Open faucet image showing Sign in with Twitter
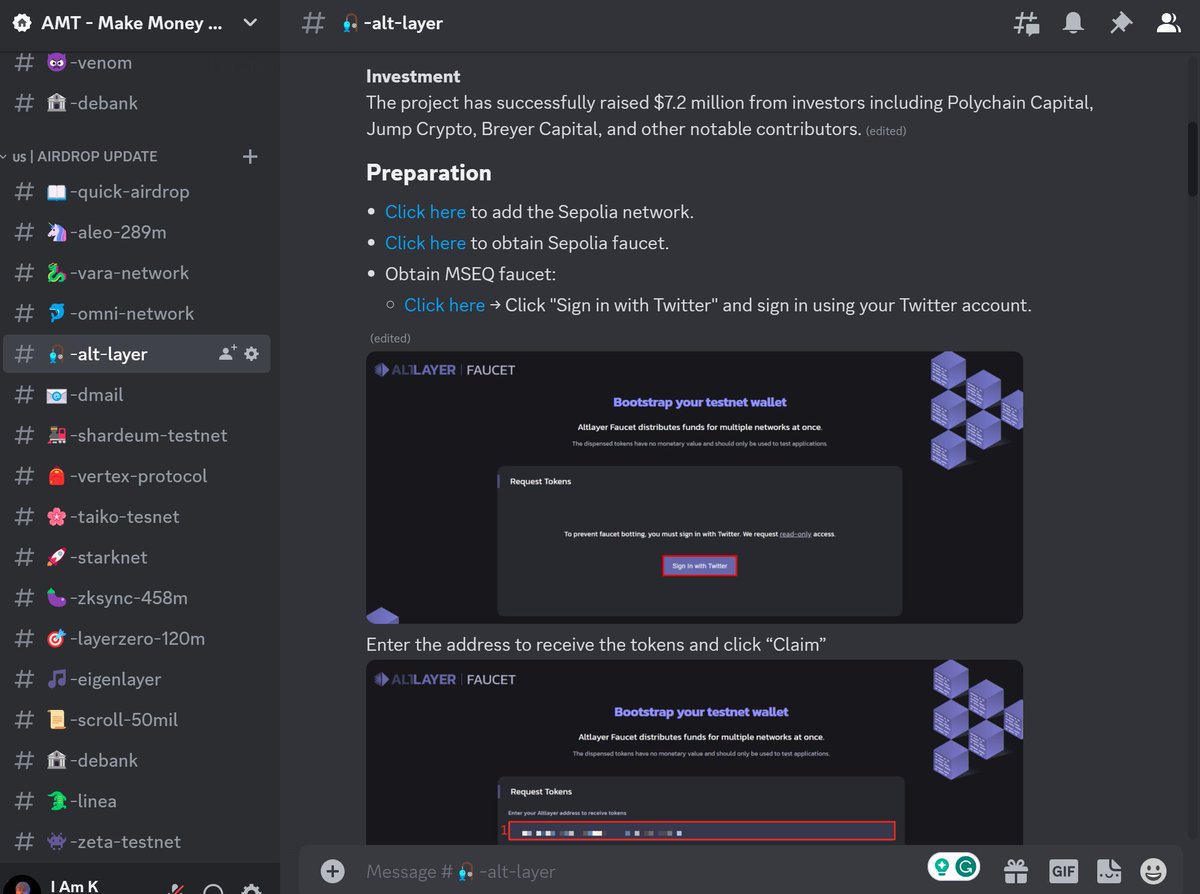The image size is (1200, 894). click(x=694, y=487)
